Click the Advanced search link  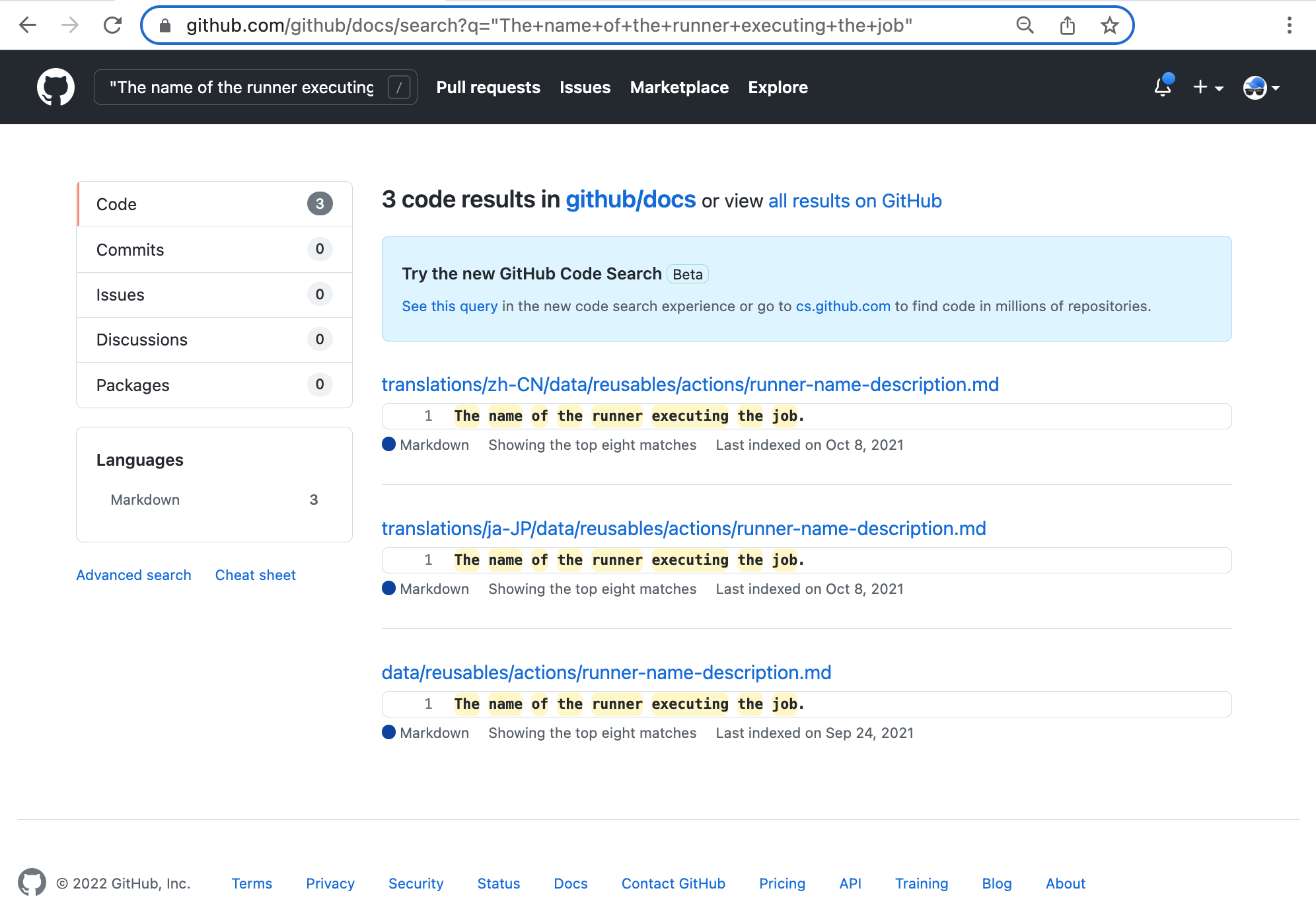point(133,575)
